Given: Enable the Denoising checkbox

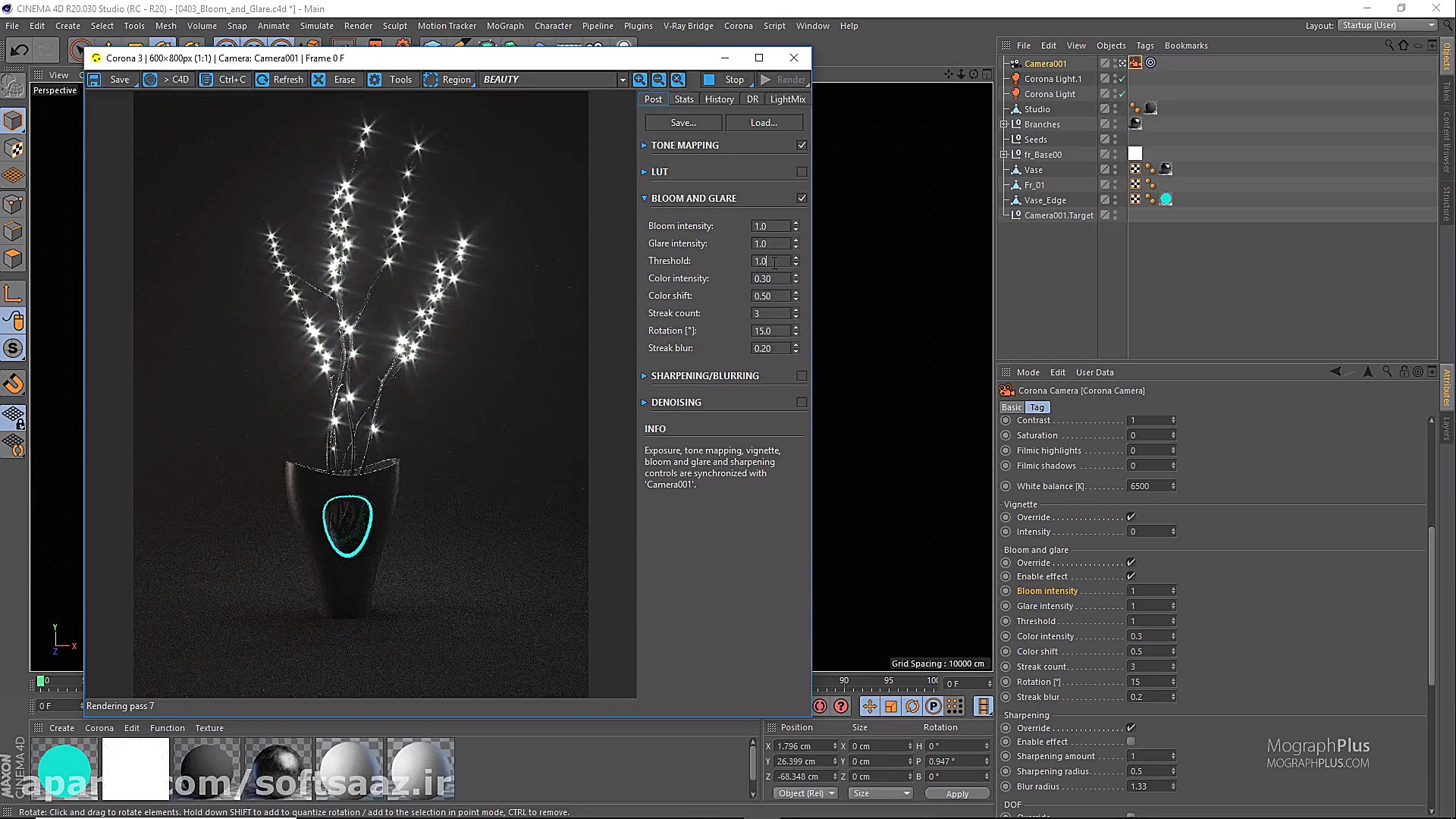Looking at the screenshot, I should pyautogui.click(x=802, y=403).
